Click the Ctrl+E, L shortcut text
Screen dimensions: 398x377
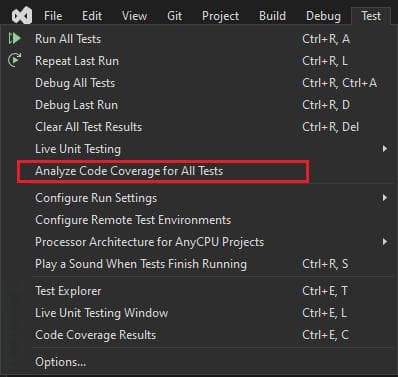[324, 313]
